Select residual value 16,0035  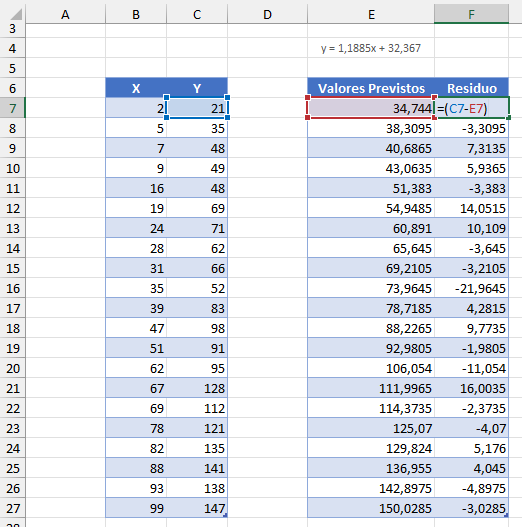[471, 388]
